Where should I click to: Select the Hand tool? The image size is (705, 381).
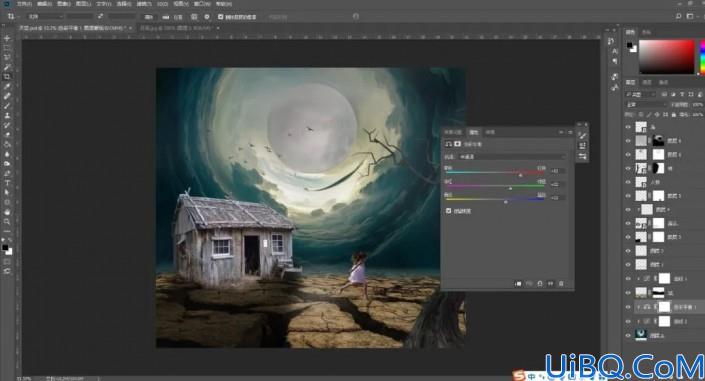7,212
